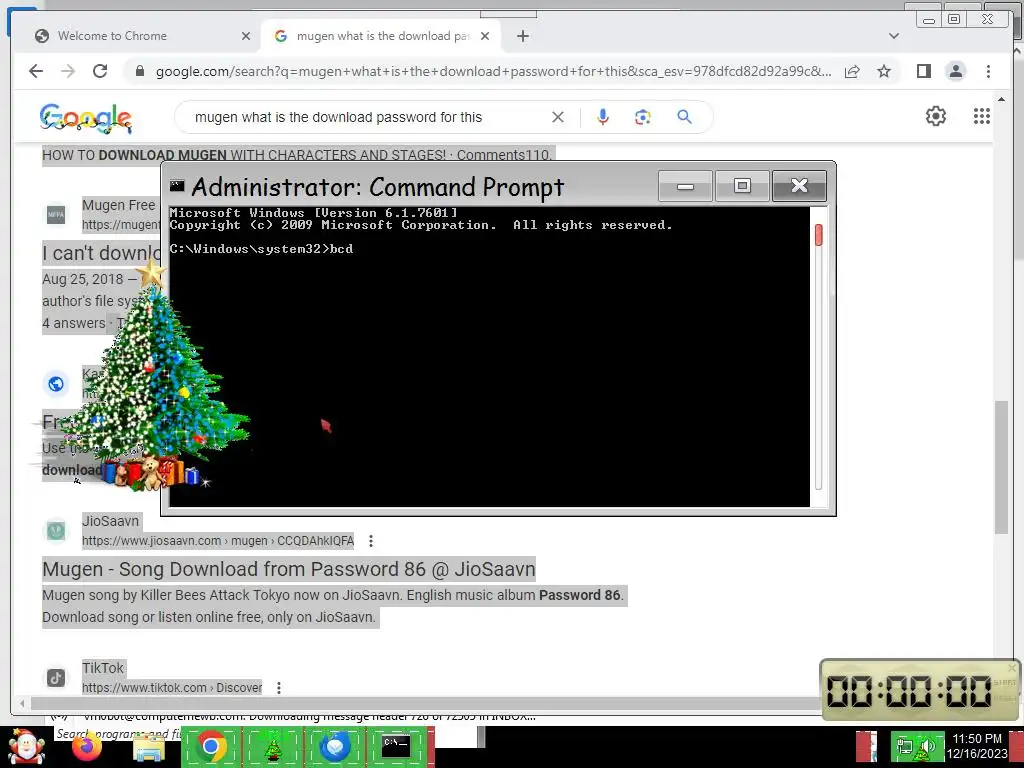Open Thunderbird from the taskbar
1024x768 pixels.
click(334, 746)
